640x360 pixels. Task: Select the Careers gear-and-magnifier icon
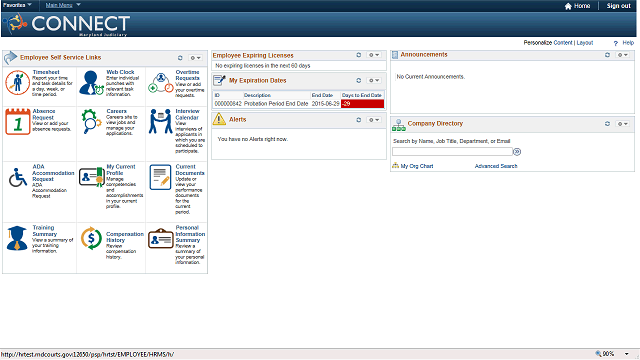[x=91, y=122]
